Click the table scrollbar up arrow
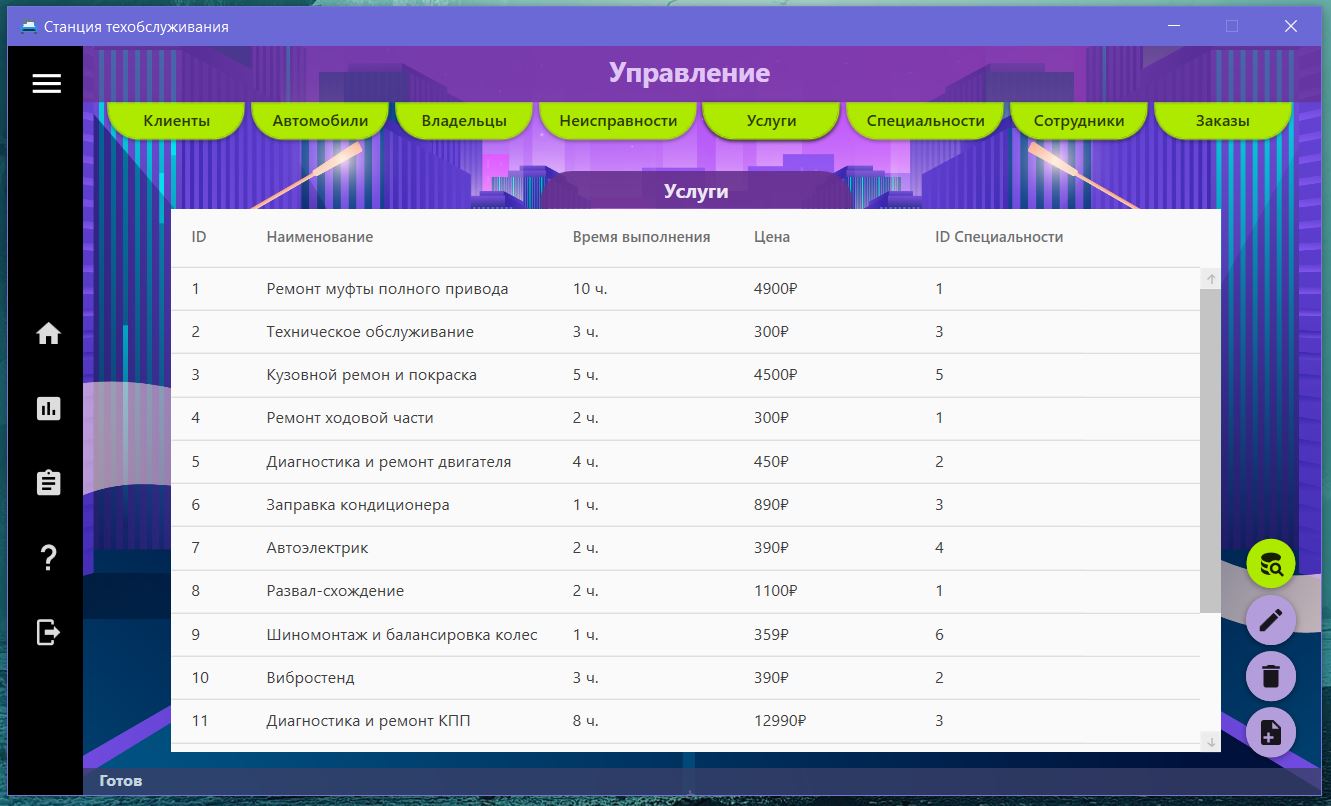 click(1210, 279)
